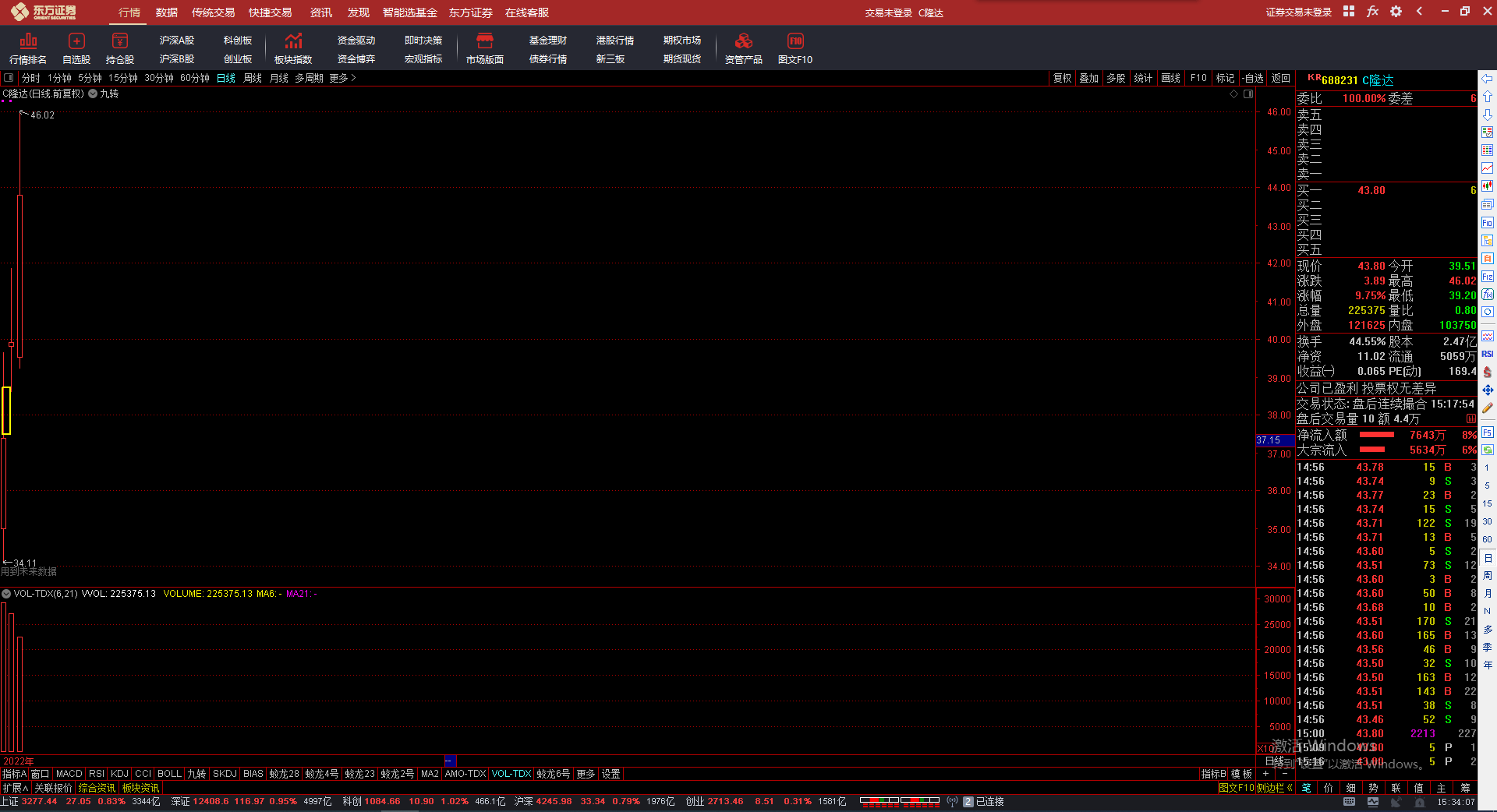Toggle the 九转 indicator circle marker
1497x812 pixels.
tap(93, 94)
